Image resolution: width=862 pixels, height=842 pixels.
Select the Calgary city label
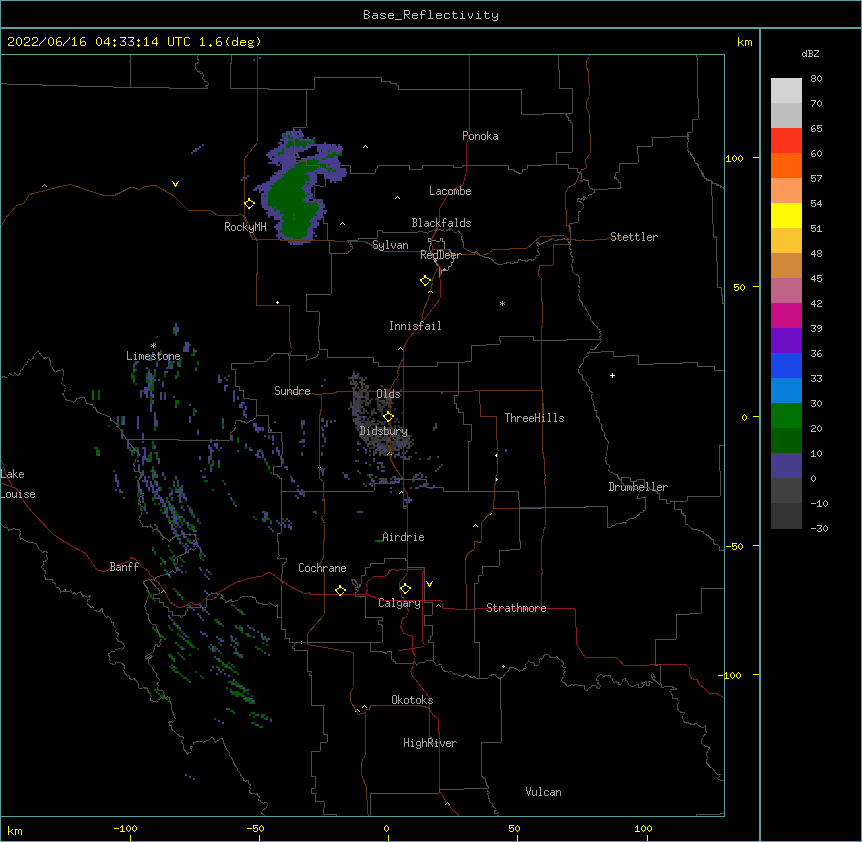(x=399, y=603)
